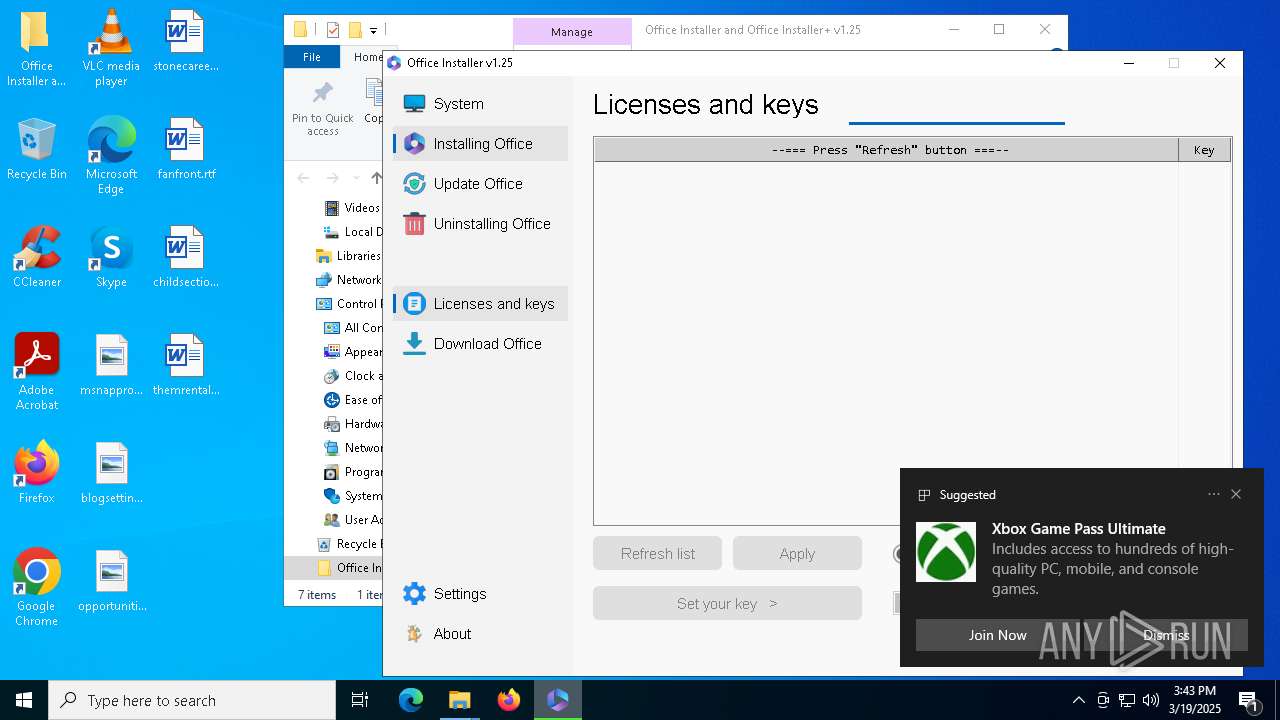Open the File tab in File Explorer
The width and height of the screenshot is (1280, 720).
[x=312, y=57]
